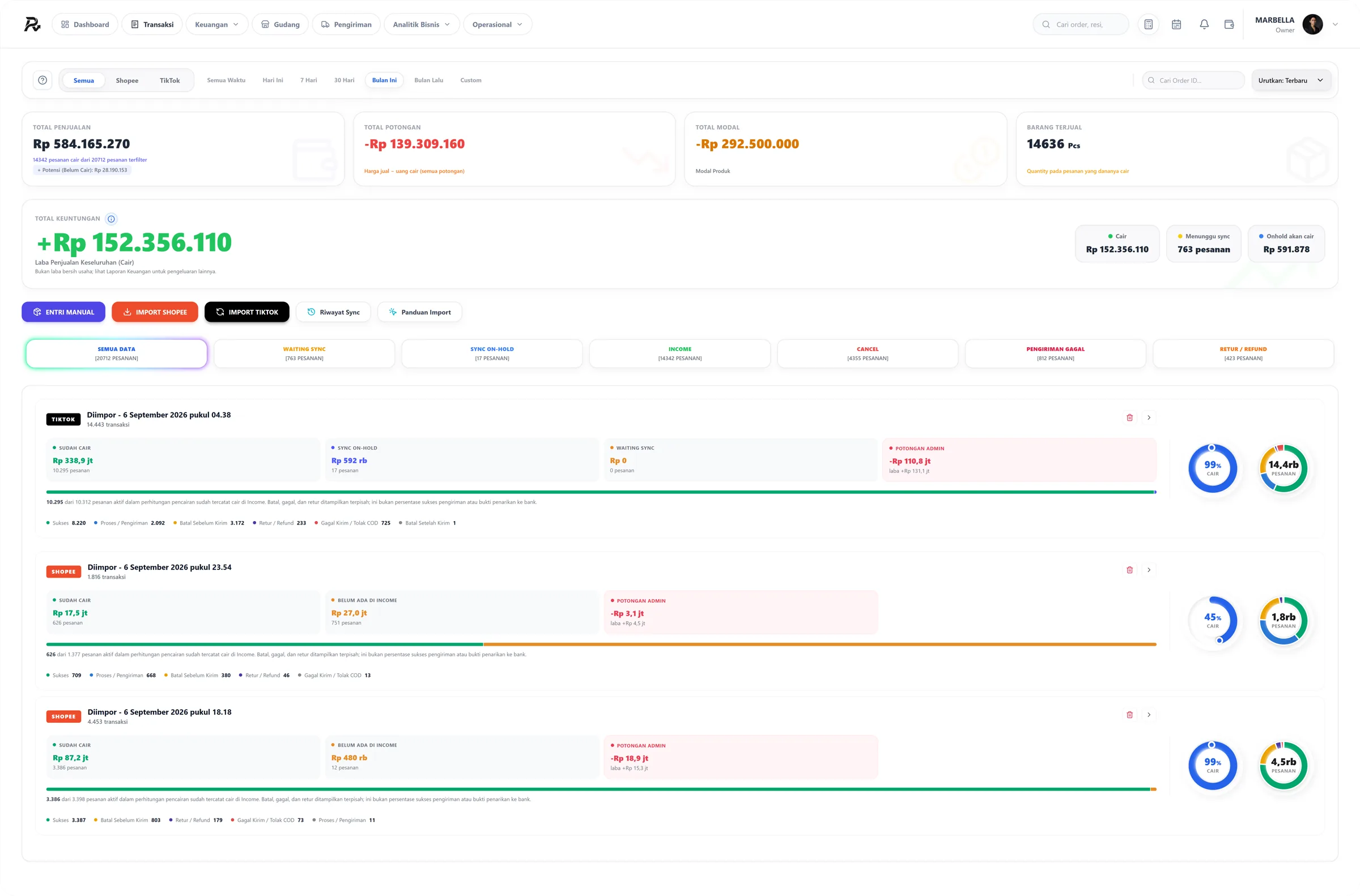Click the Entri Manual button
This screenshot has height=896, width=1360.
click(x=63, y=312)
